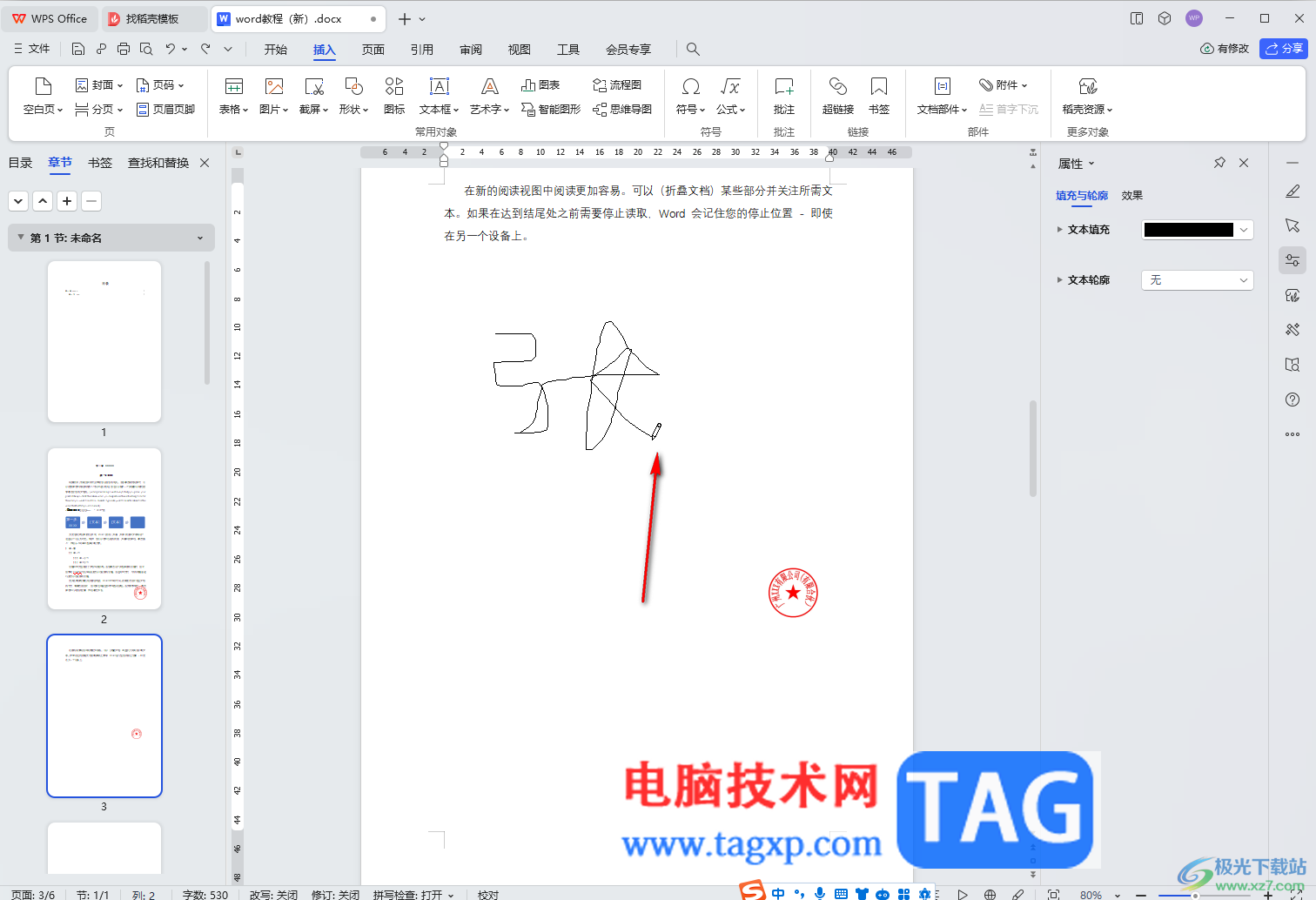This screenshot has height=900, width=1316.
Task: Open the cover page (封面) dropdown
Action: [x=98, y=85]
